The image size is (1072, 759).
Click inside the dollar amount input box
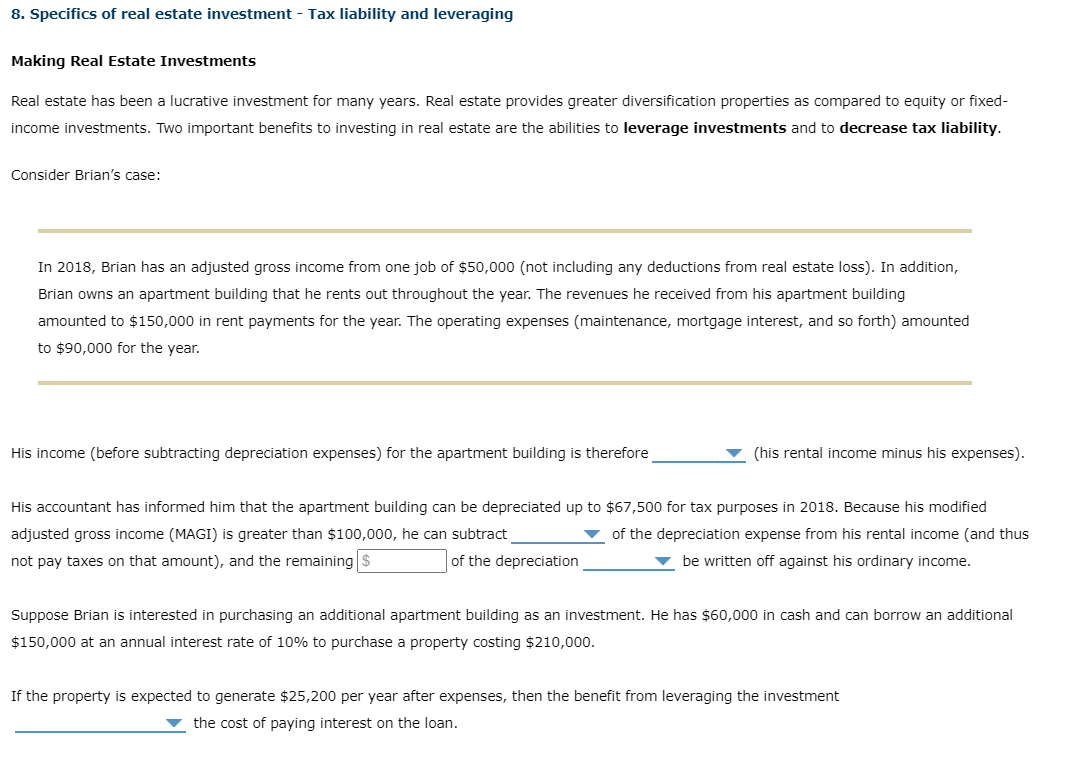pyautogui.click(x=405, y=560)
